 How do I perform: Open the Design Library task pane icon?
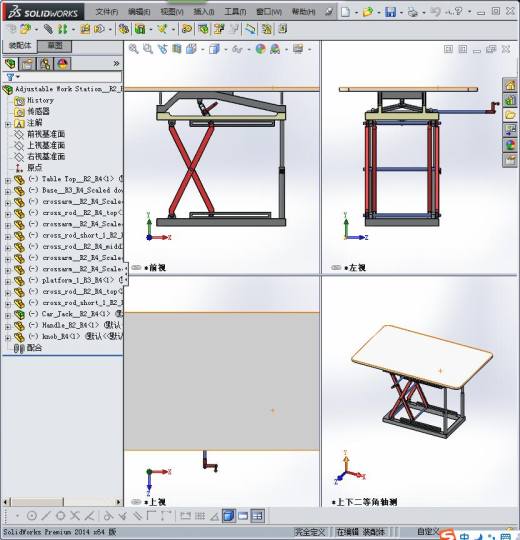pyautogui.click(x=510, y=101)
